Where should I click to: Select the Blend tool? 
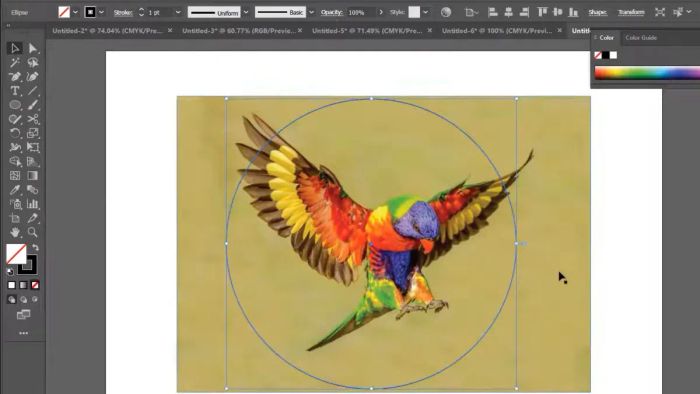[33, 190]
